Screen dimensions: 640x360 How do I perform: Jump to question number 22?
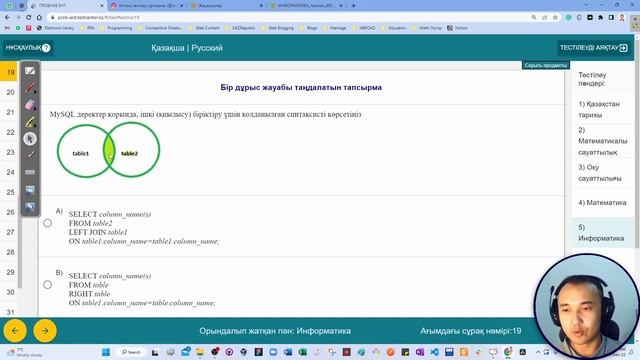coord(11,132)
